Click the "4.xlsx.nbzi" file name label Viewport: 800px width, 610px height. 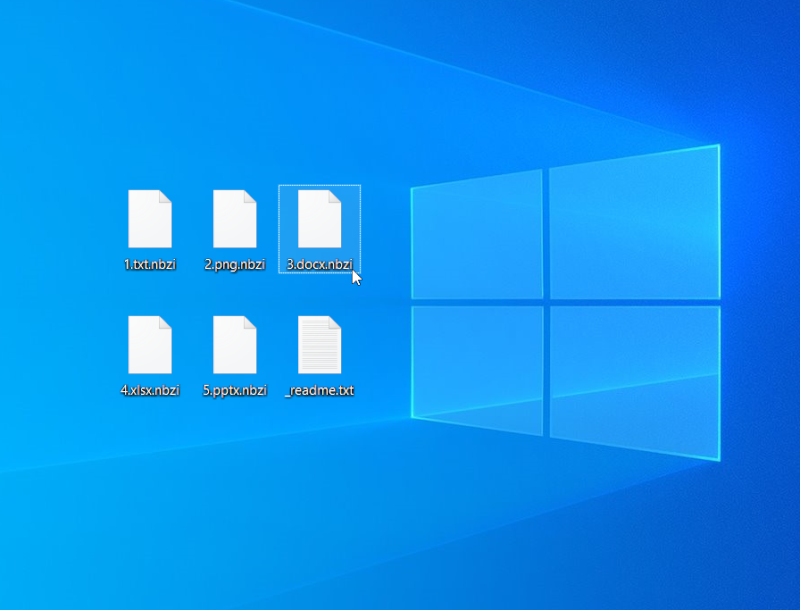pos(150,390)
